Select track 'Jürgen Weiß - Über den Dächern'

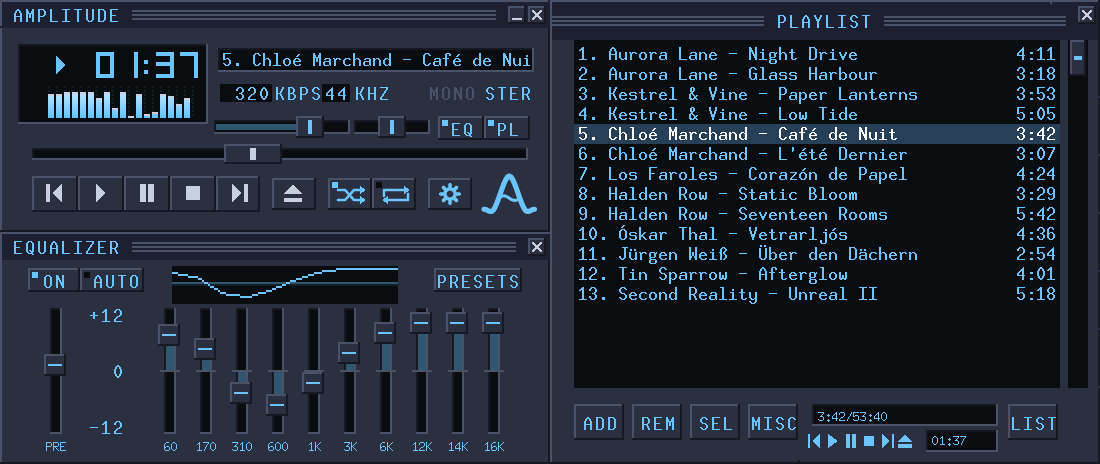[817, 254]
